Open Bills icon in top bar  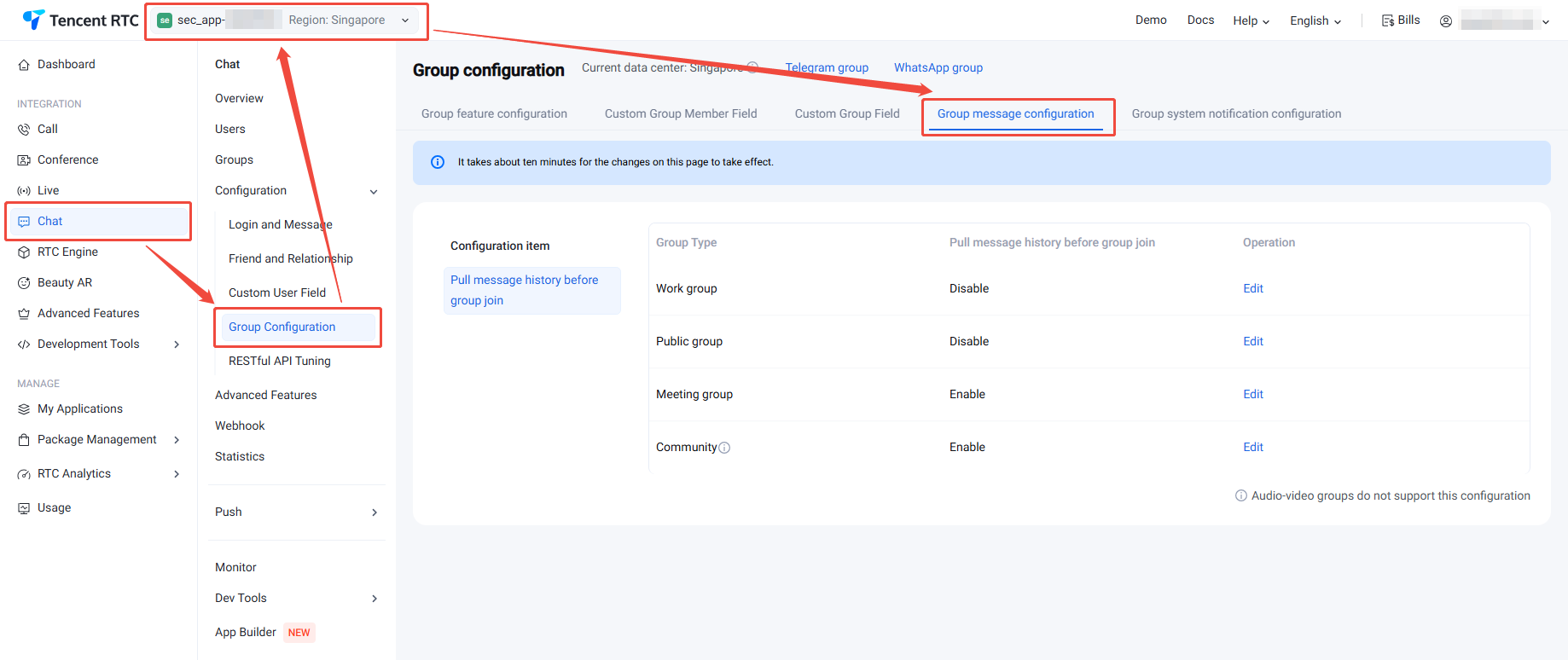coord(1387,20)
